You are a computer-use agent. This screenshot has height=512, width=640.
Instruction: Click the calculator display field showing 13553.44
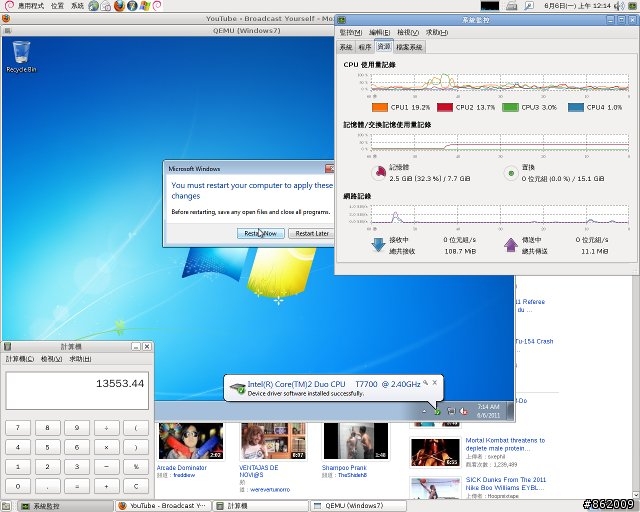tap(77, 390)
